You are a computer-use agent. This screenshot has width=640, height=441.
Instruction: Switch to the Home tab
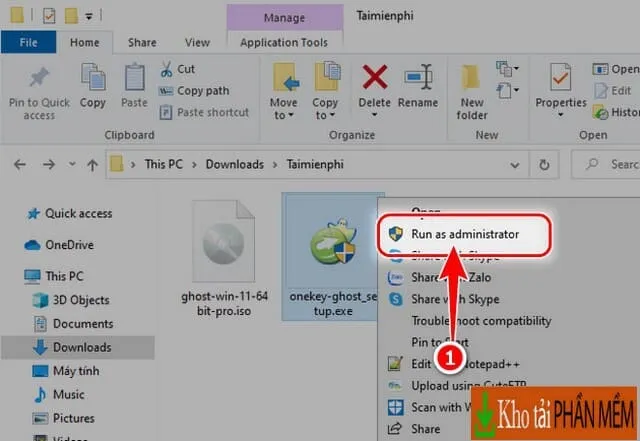pos(84,42)
